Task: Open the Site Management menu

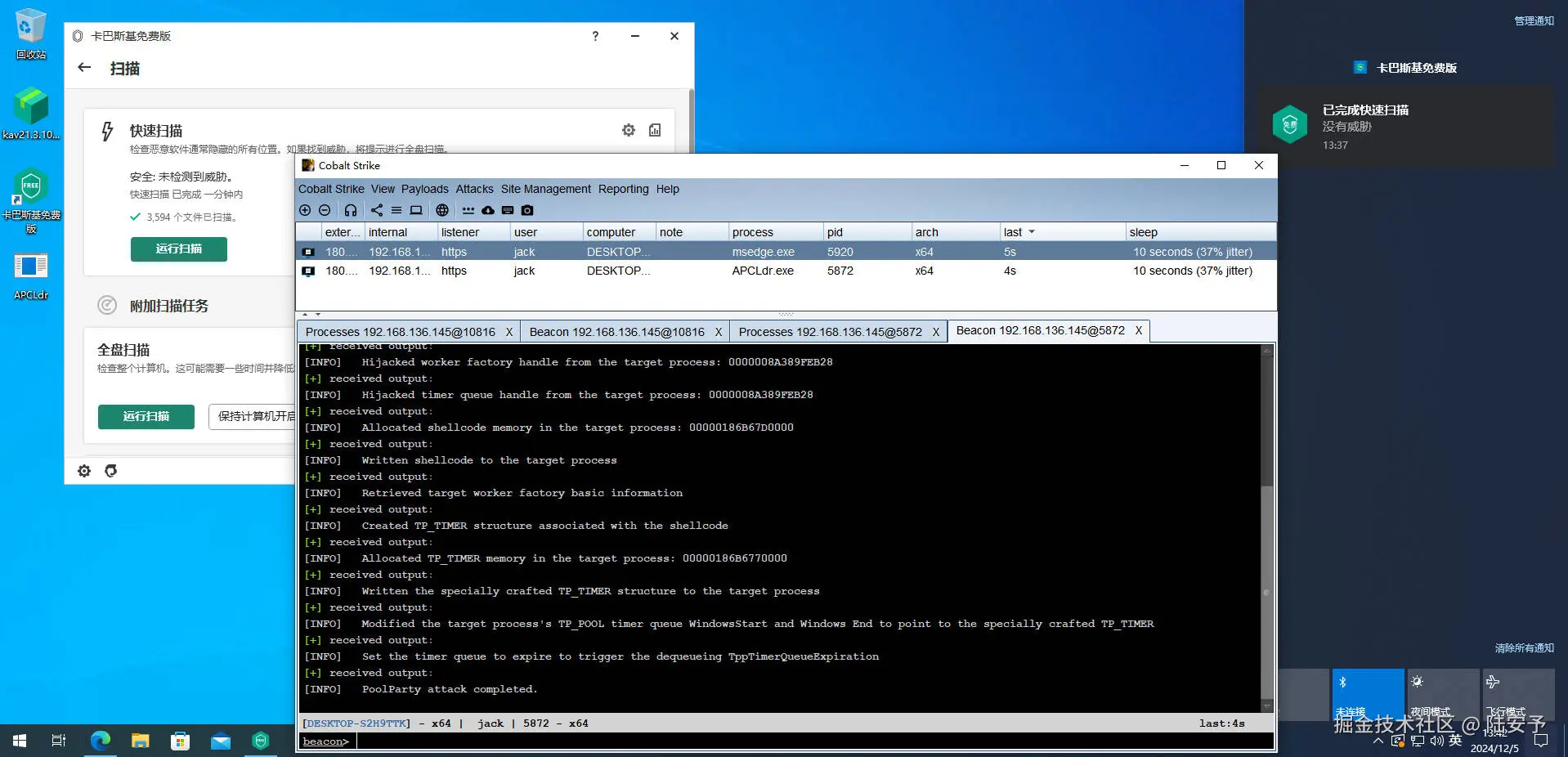Action: tap(546, 189)
